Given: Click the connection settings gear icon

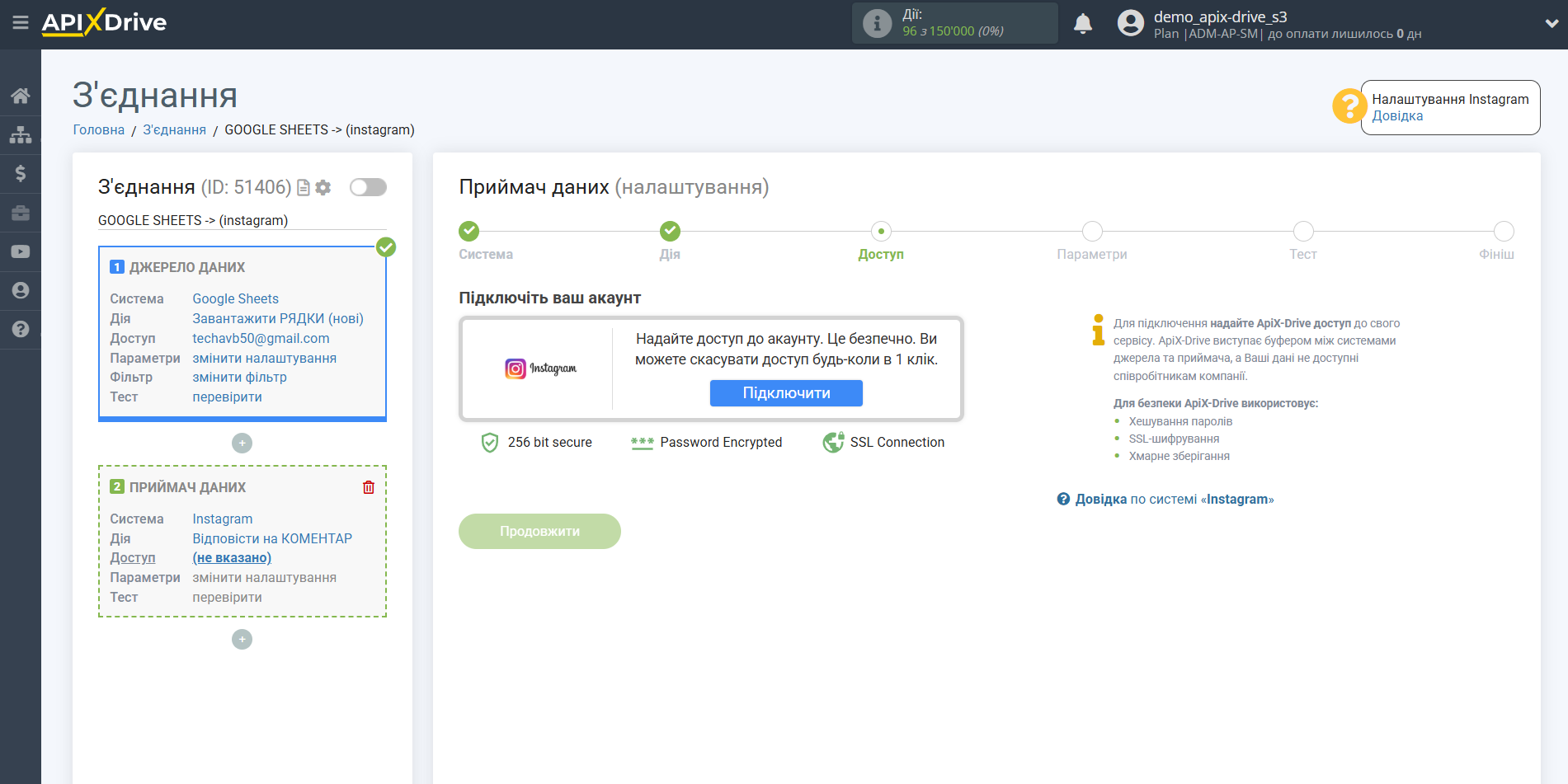Looking at the screenshot, I should [x=323, y=188].
